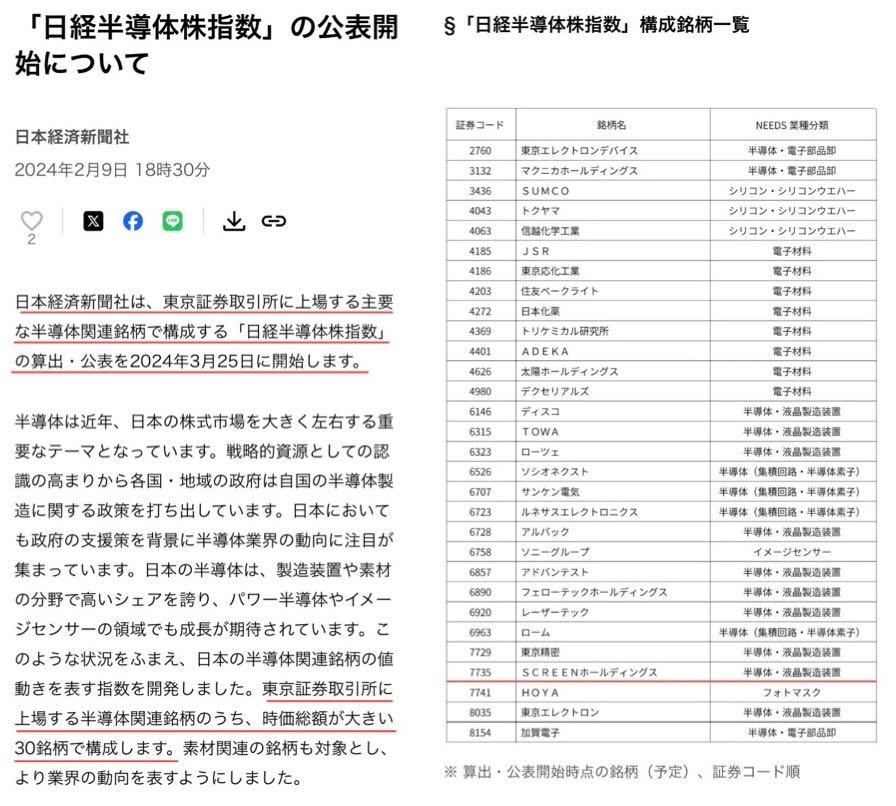Share the article via LINE
The height and width of the screenshot is (806, 896).
172,221
